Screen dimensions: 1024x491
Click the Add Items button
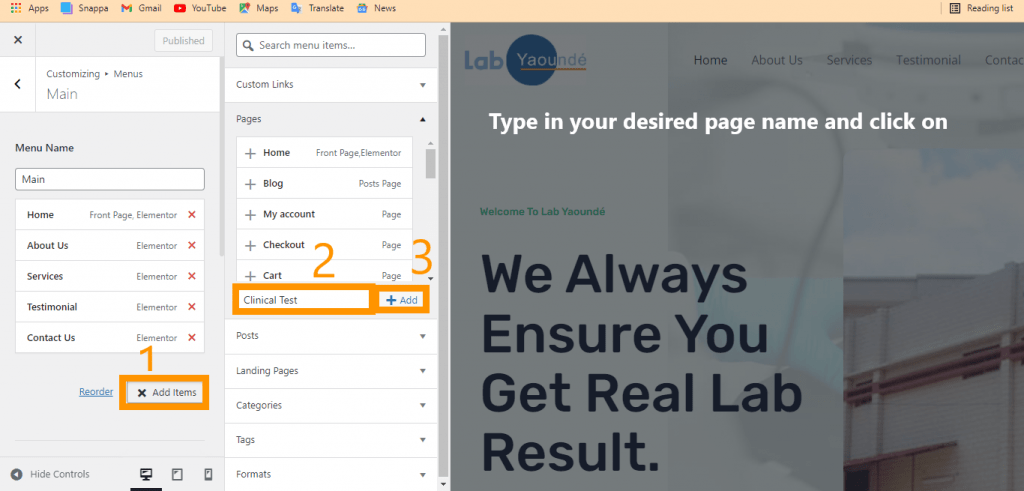coord(166,392)
